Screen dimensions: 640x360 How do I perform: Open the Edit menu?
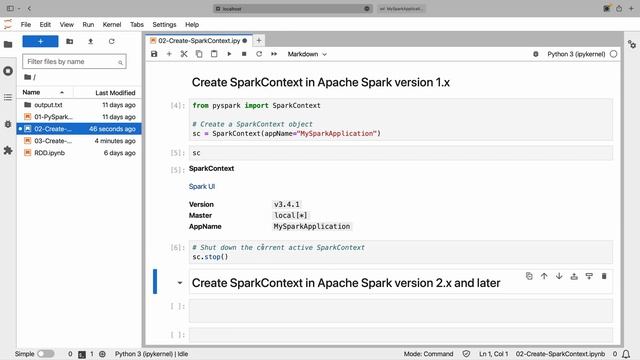coord(45,24)
